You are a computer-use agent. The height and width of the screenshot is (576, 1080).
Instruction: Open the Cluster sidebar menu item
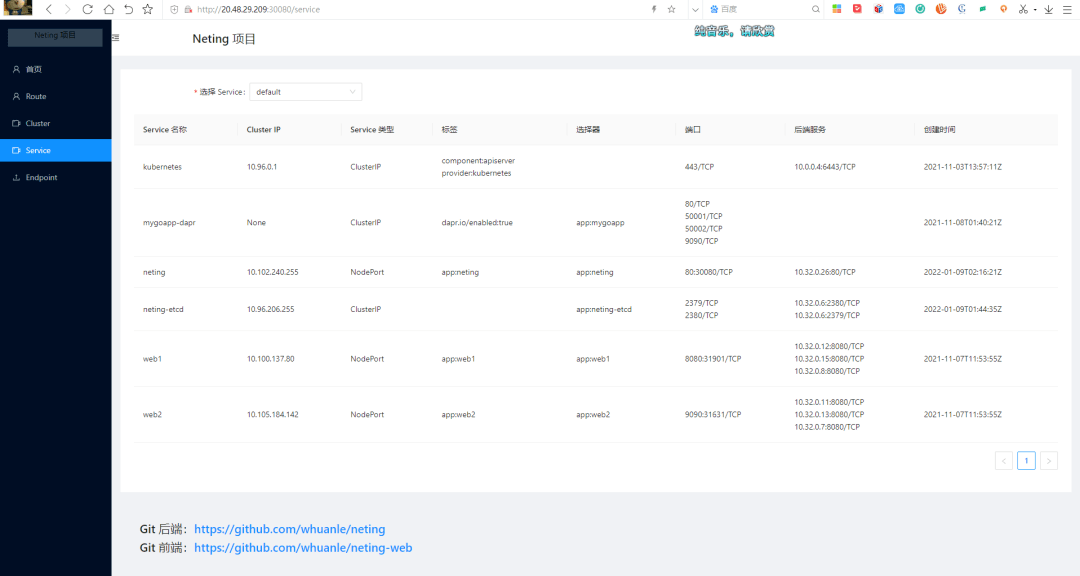point(56,123)
